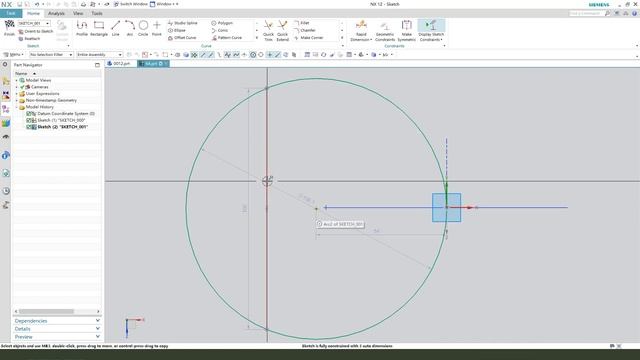Click the Undo arrow in title bar
Screen dimensions: 640x360
(37, 4)
